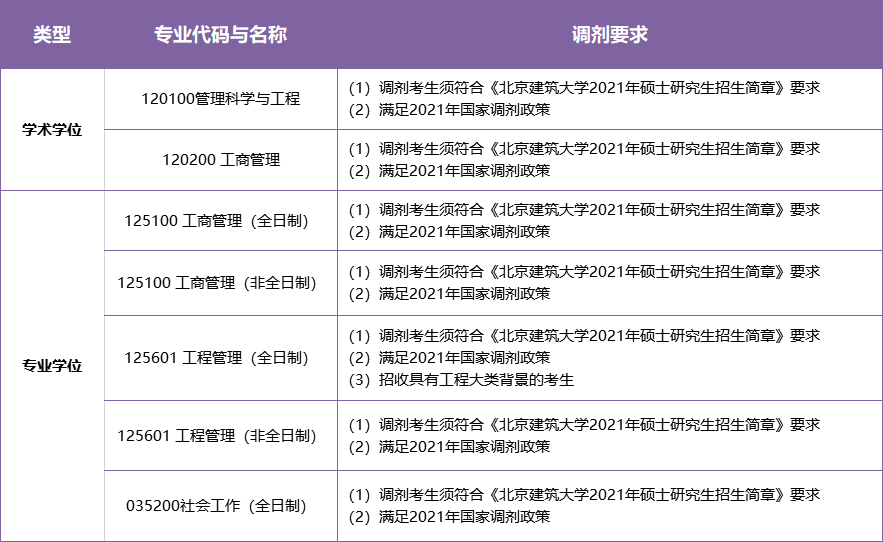Click the 120200 工商管理 major cell

220,159
